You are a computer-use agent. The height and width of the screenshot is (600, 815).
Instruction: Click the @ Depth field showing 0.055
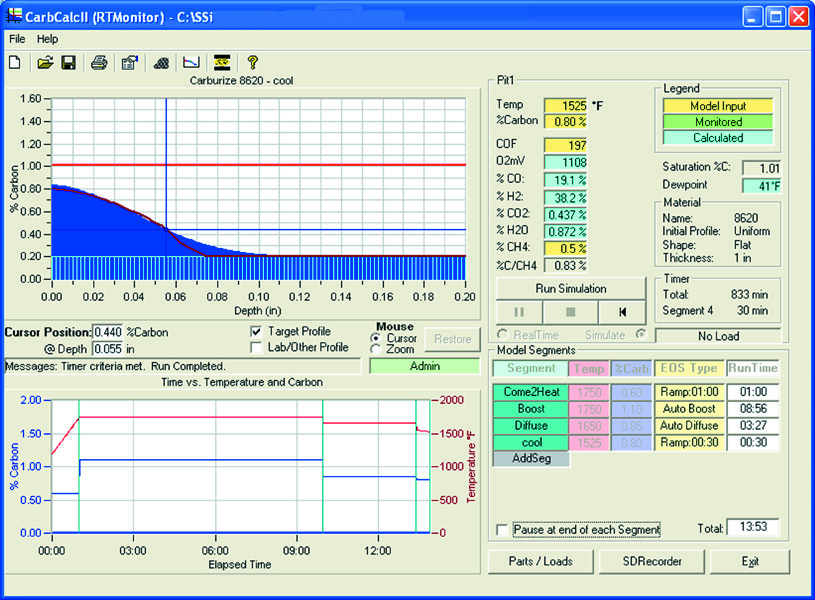[x=108, y=349]
